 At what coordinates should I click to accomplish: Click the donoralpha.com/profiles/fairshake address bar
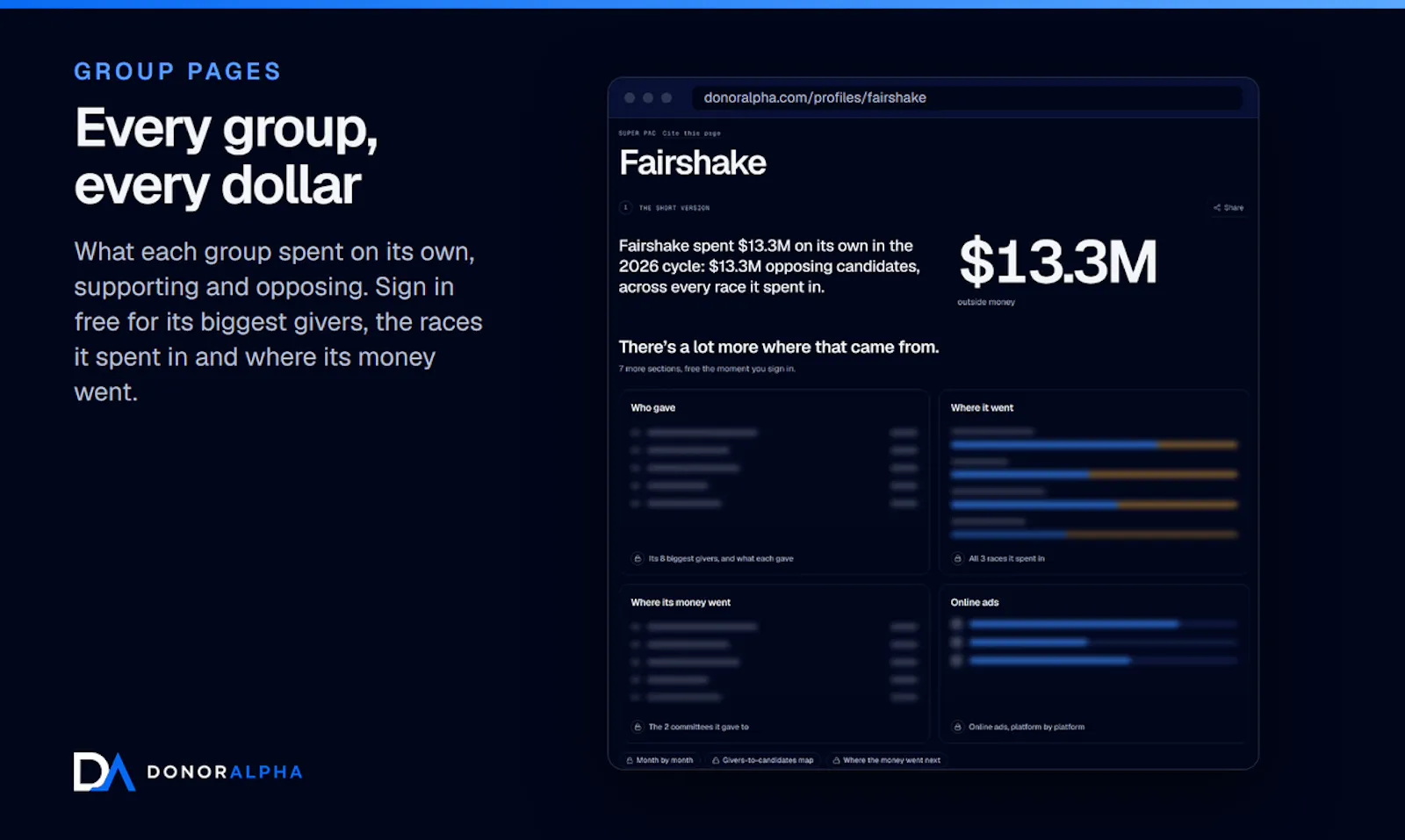click(967, 97)
